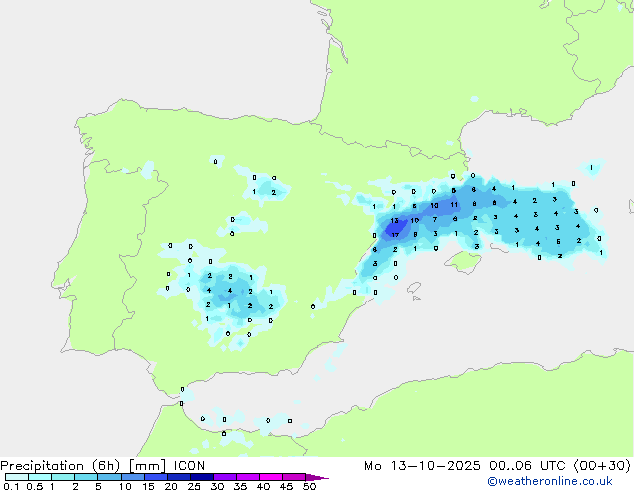634x490 pixels.
Task: Click the "5" legend scale label
Action: coord(98,486)
